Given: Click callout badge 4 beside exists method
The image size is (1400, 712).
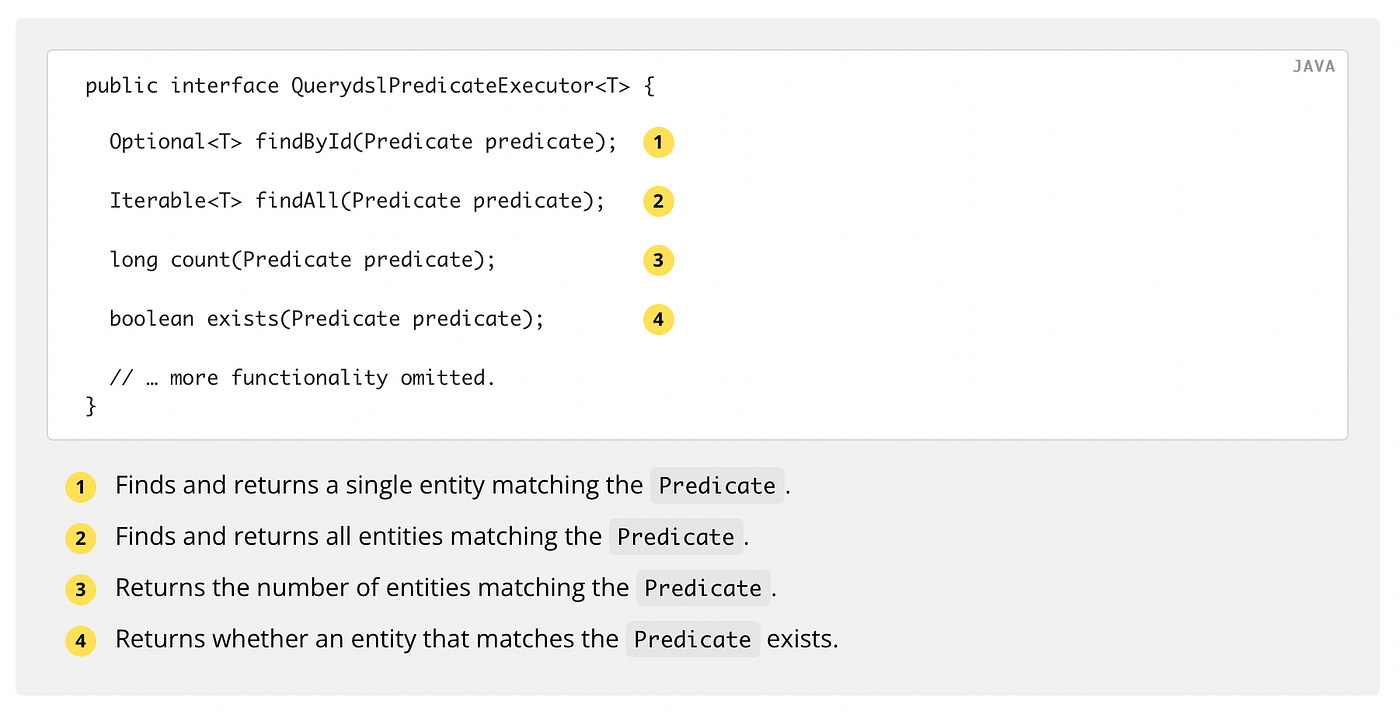Looking at the screenshot, I should (658, 320).
